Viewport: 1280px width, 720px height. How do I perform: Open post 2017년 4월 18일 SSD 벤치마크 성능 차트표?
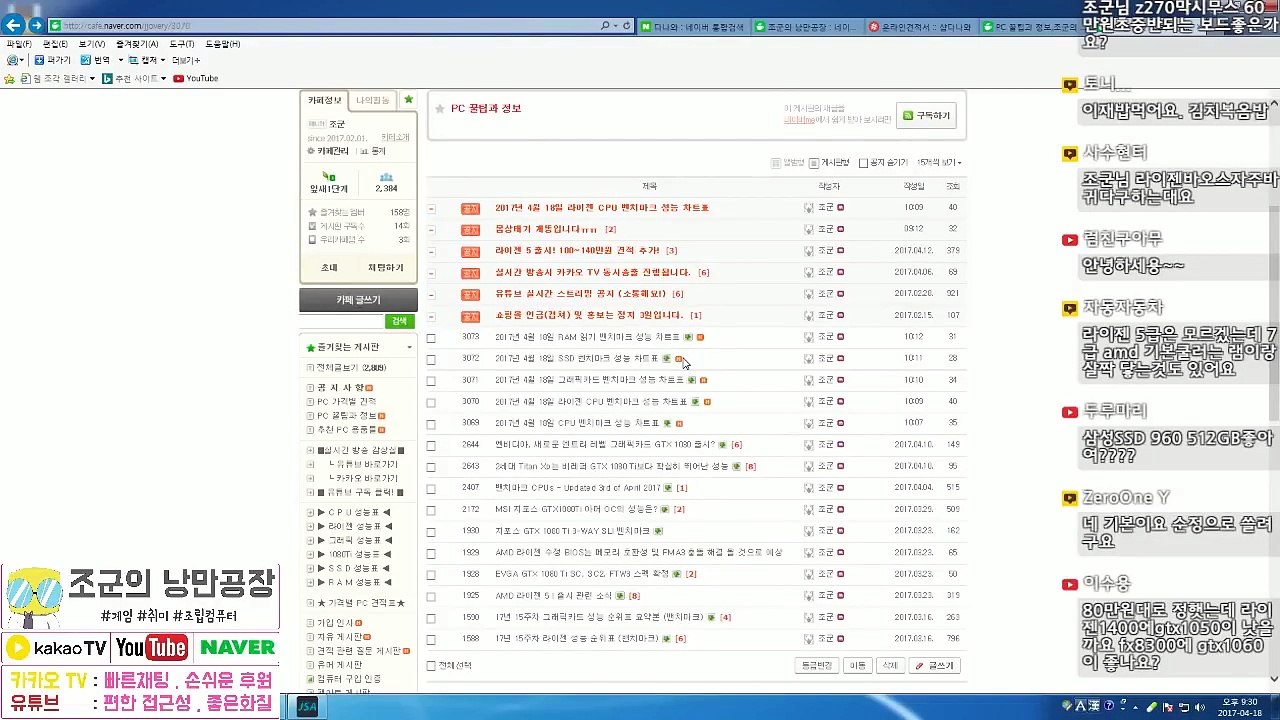[576, 358]
